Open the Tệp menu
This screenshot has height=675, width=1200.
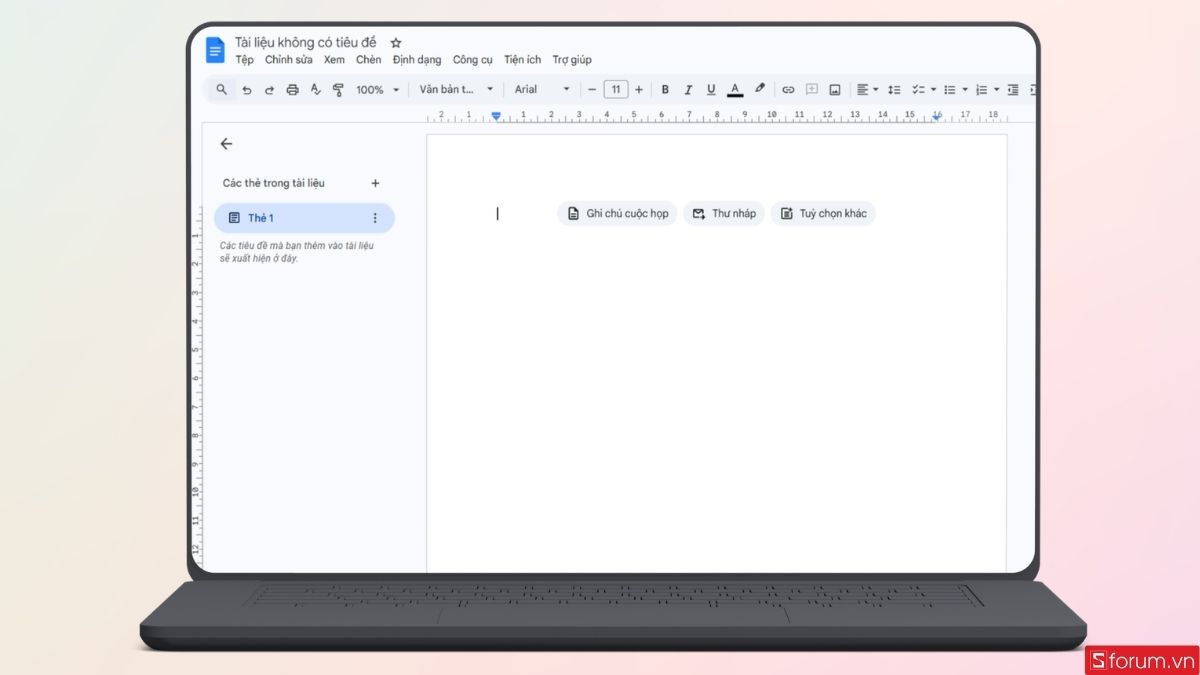[x=244, y=60]
